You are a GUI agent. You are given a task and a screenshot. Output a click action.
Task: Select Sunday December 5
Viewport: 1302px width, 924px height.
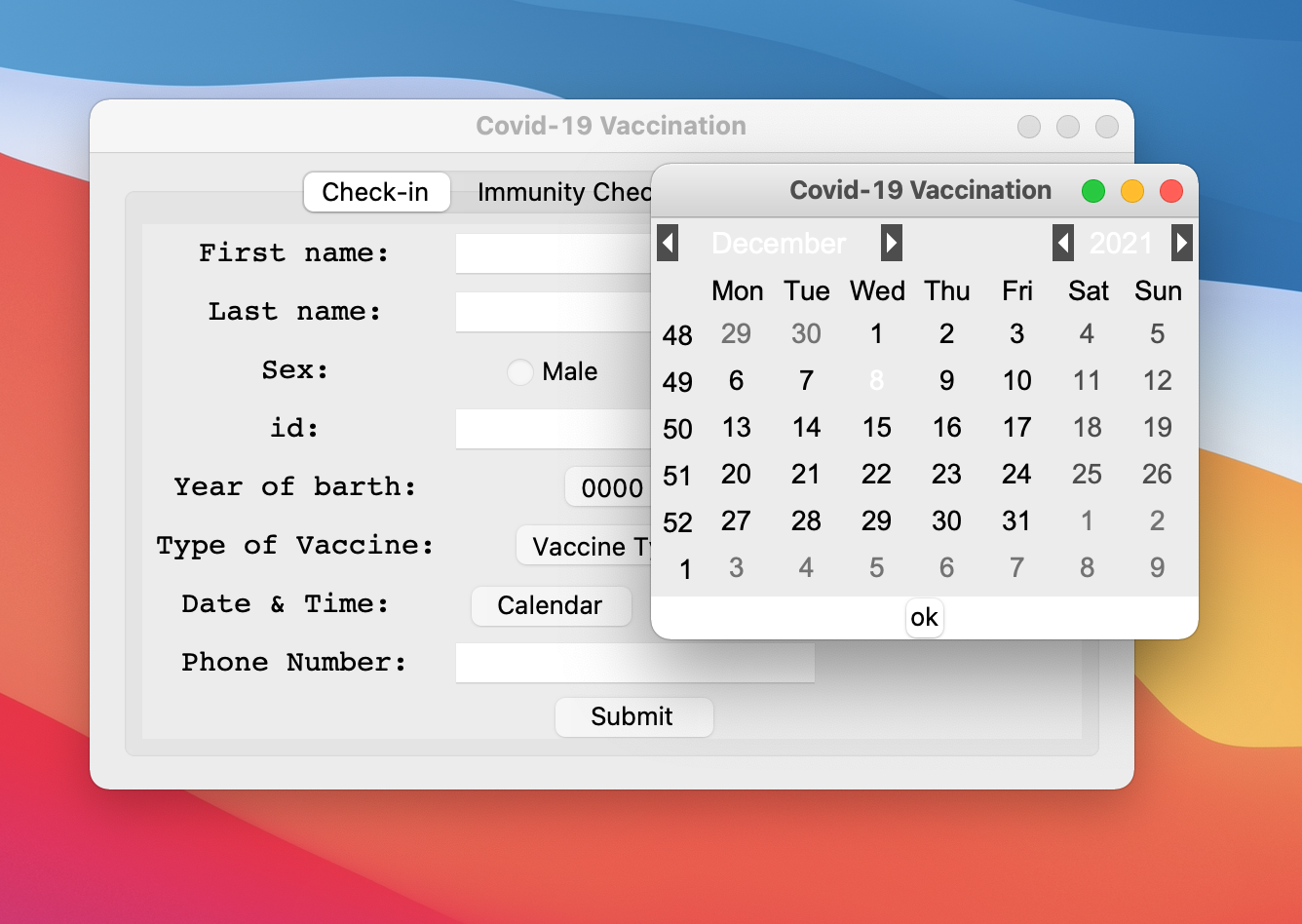[1158, 334]
